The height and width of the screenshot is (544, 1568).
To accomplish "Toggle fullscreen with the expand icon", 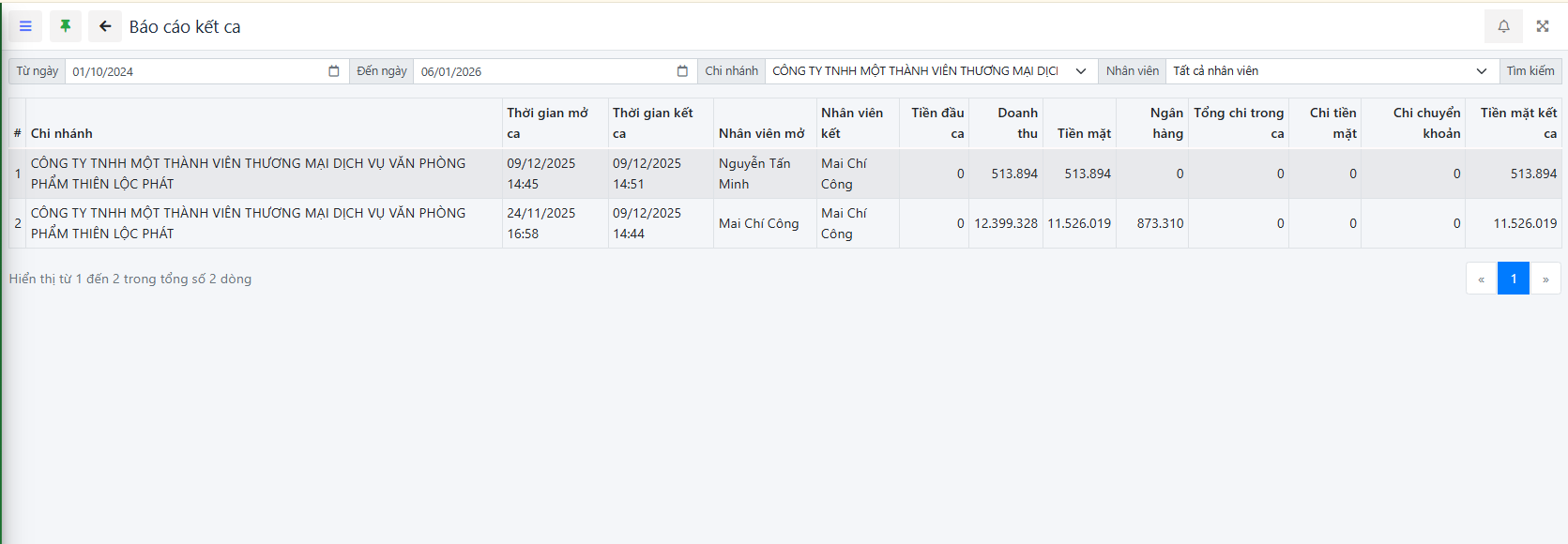I will point(1543,26).
